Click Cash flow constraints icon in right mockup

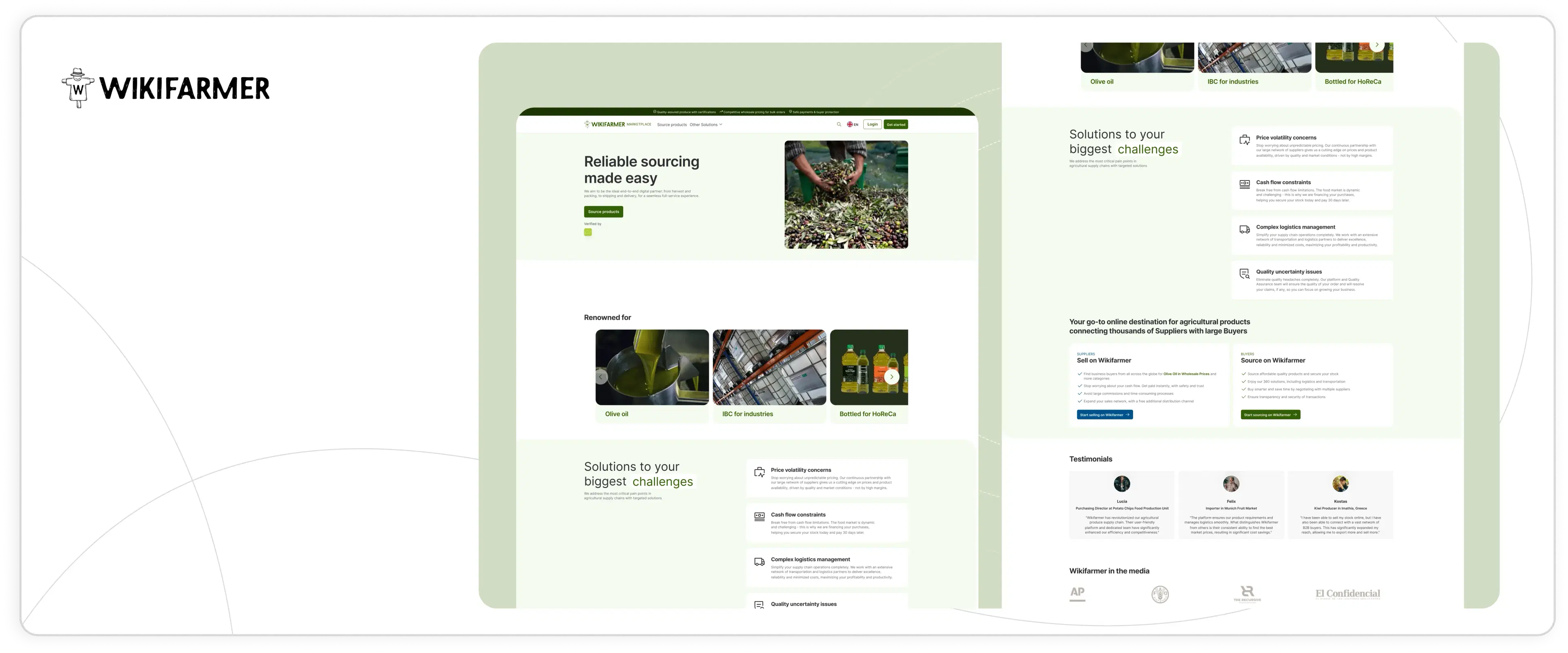(x=1245, y=184)
